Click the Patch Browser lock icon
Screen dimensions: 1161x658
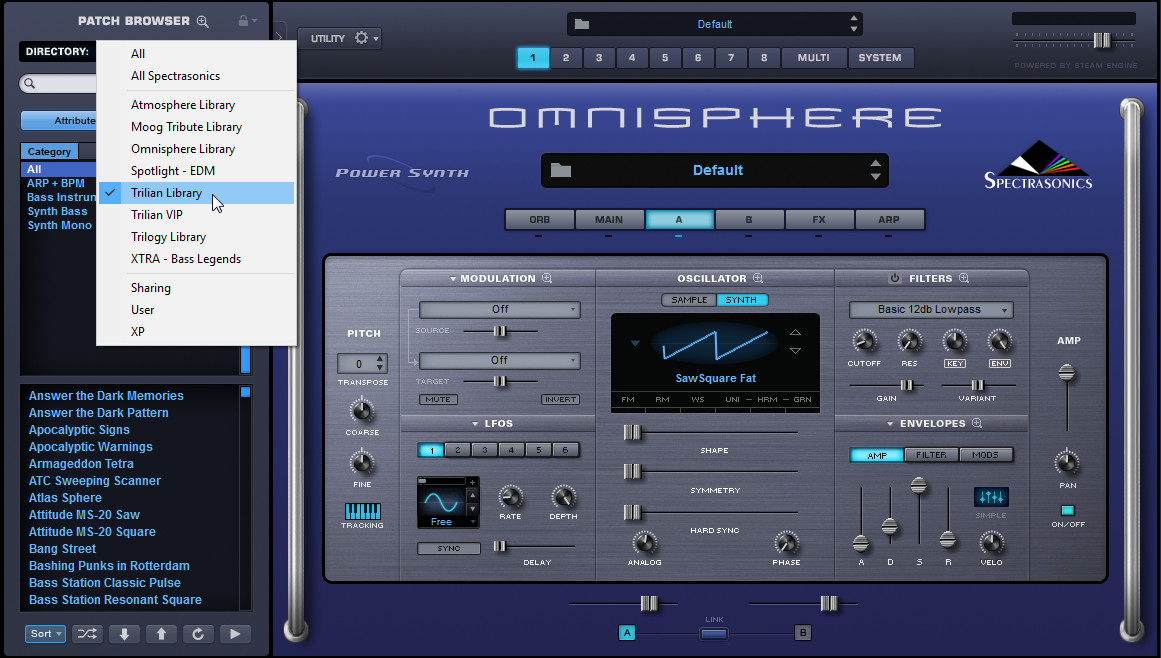(x=243, y=21)
